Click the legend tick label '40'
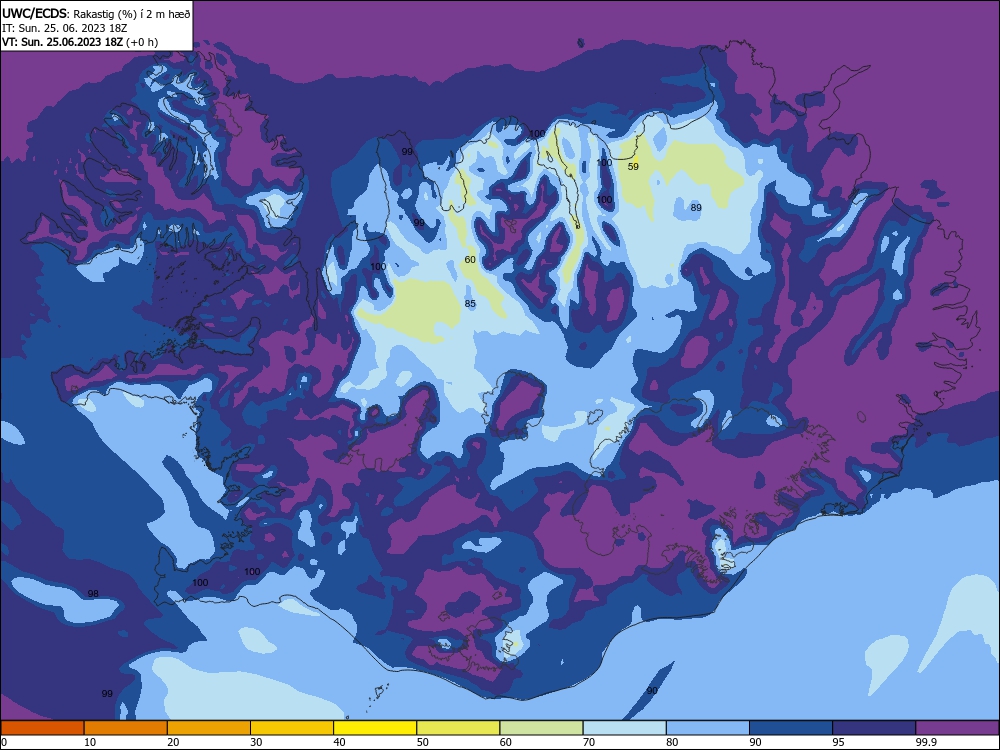Image resolution: width=1000 pixels, height=750 pixels. pos(340,742)
